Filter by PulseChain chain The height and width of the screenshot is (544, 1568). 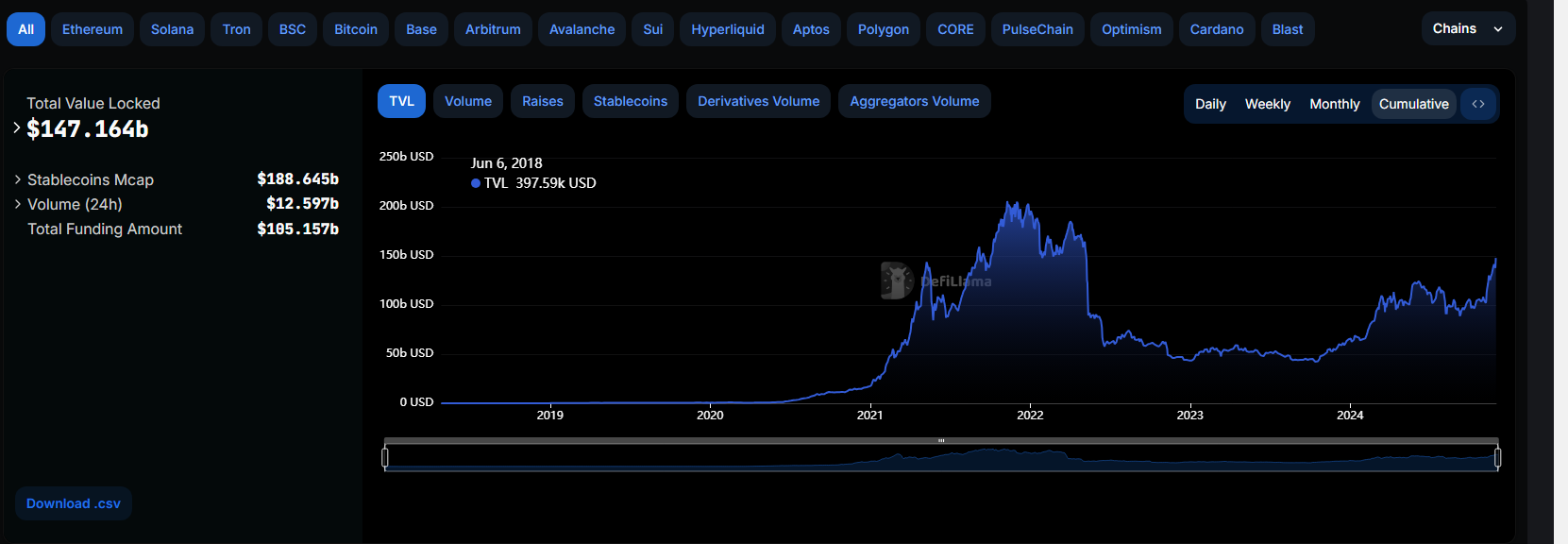[1037, 29]
